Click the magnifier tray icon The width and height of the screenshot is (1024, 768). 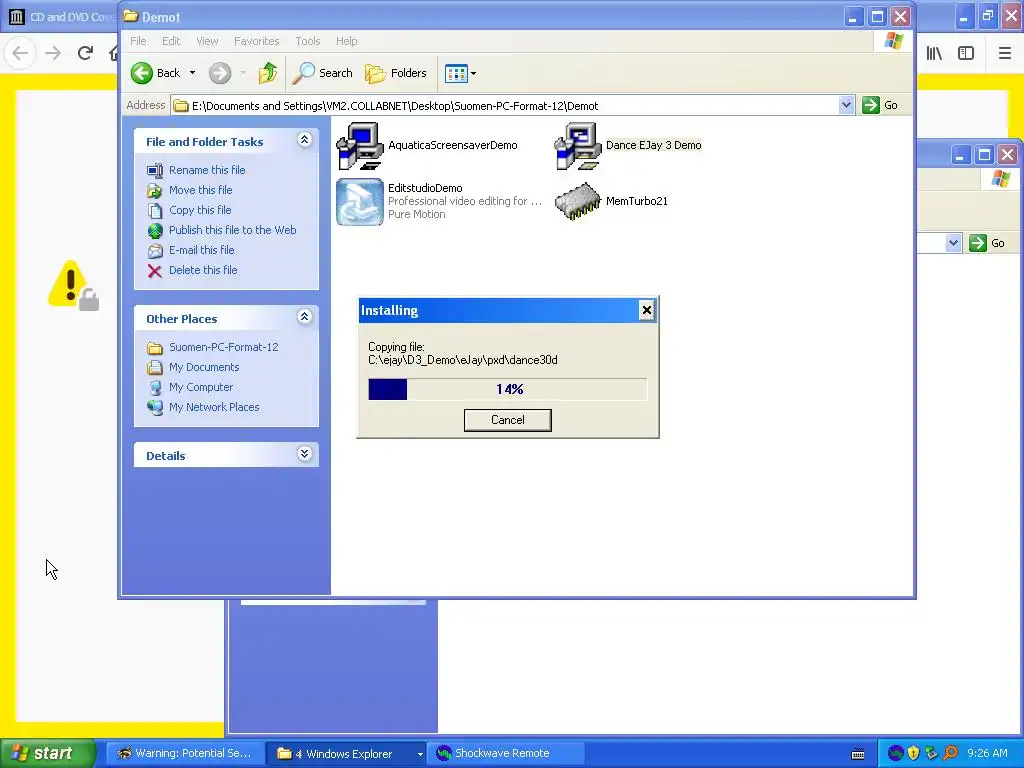(950, 754)
